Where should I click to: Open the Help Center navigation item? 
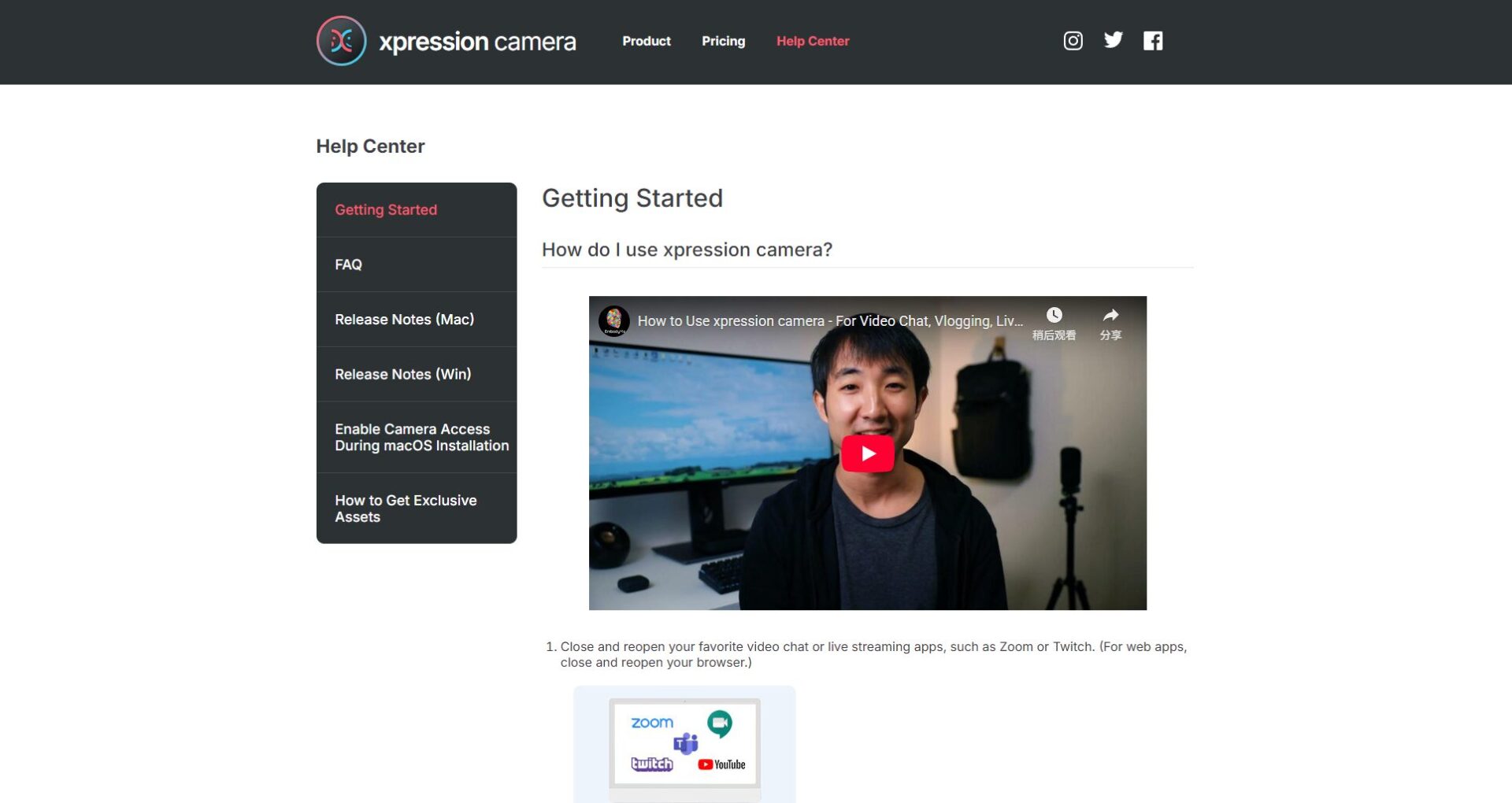(x=813, y=41)
